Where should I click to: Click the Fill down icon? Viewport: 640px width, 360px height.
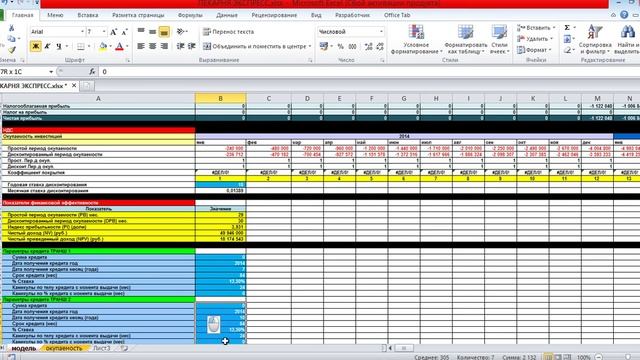click(x=567, y=39)
